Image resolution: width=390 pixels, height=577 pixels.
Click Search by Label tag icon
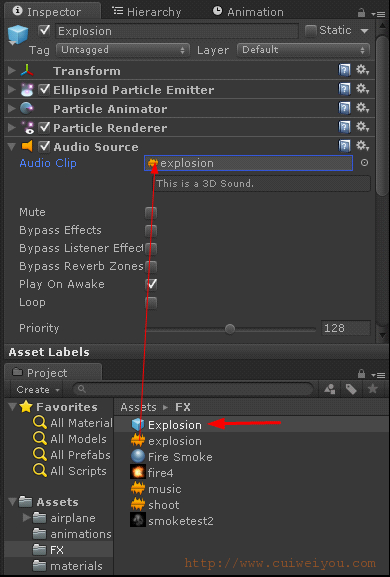(351, 389)
